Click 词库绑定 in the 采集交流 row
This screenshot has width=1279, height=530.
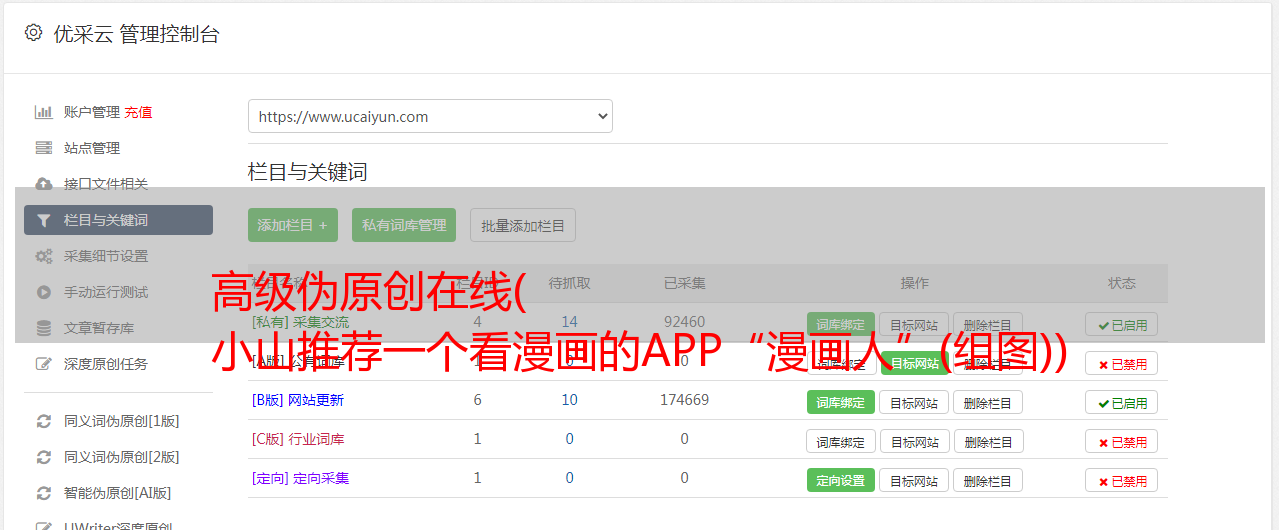841,325
